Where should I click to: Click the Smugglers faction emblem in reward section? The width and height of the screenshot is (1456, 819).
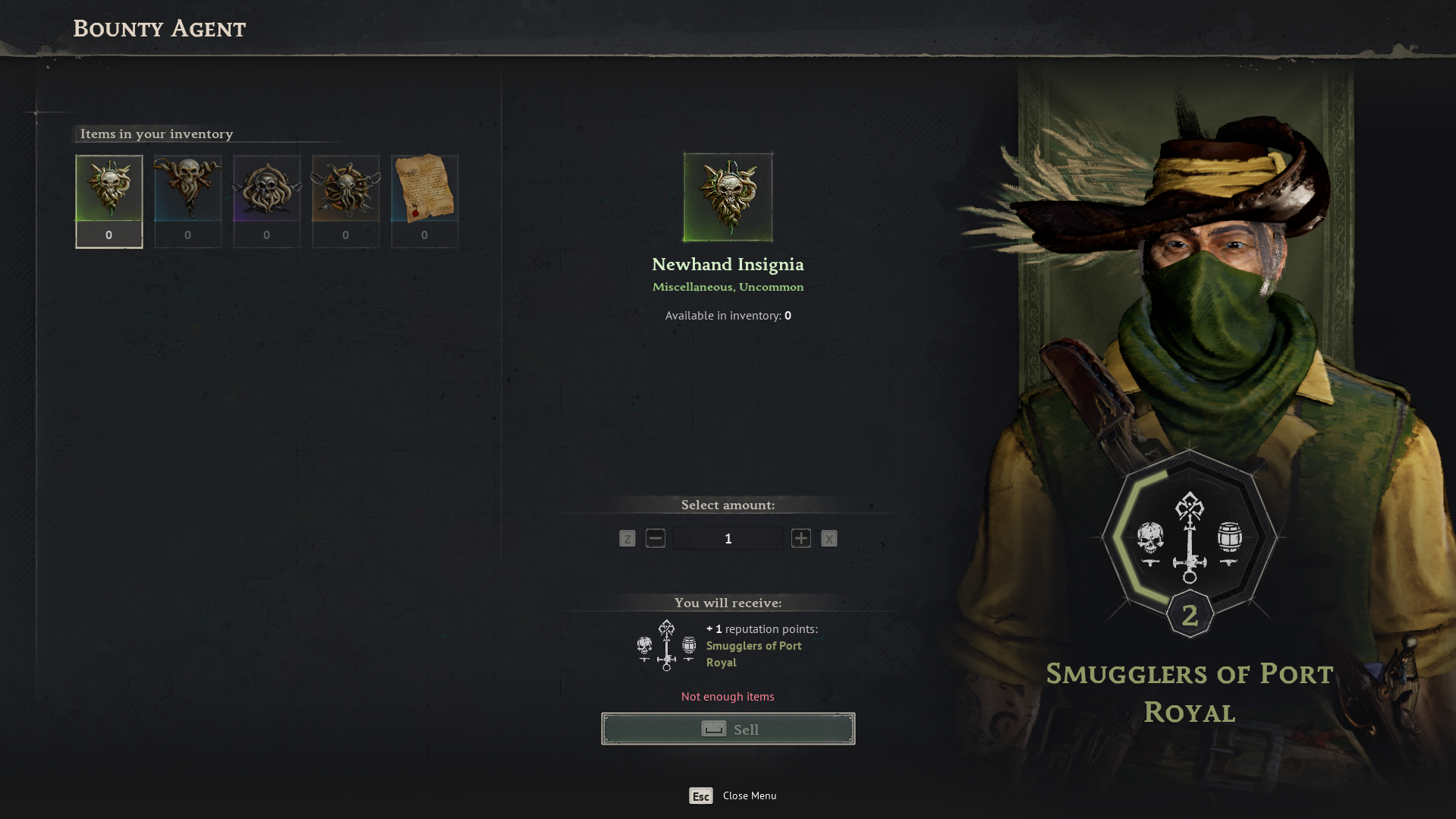[666, 646]
